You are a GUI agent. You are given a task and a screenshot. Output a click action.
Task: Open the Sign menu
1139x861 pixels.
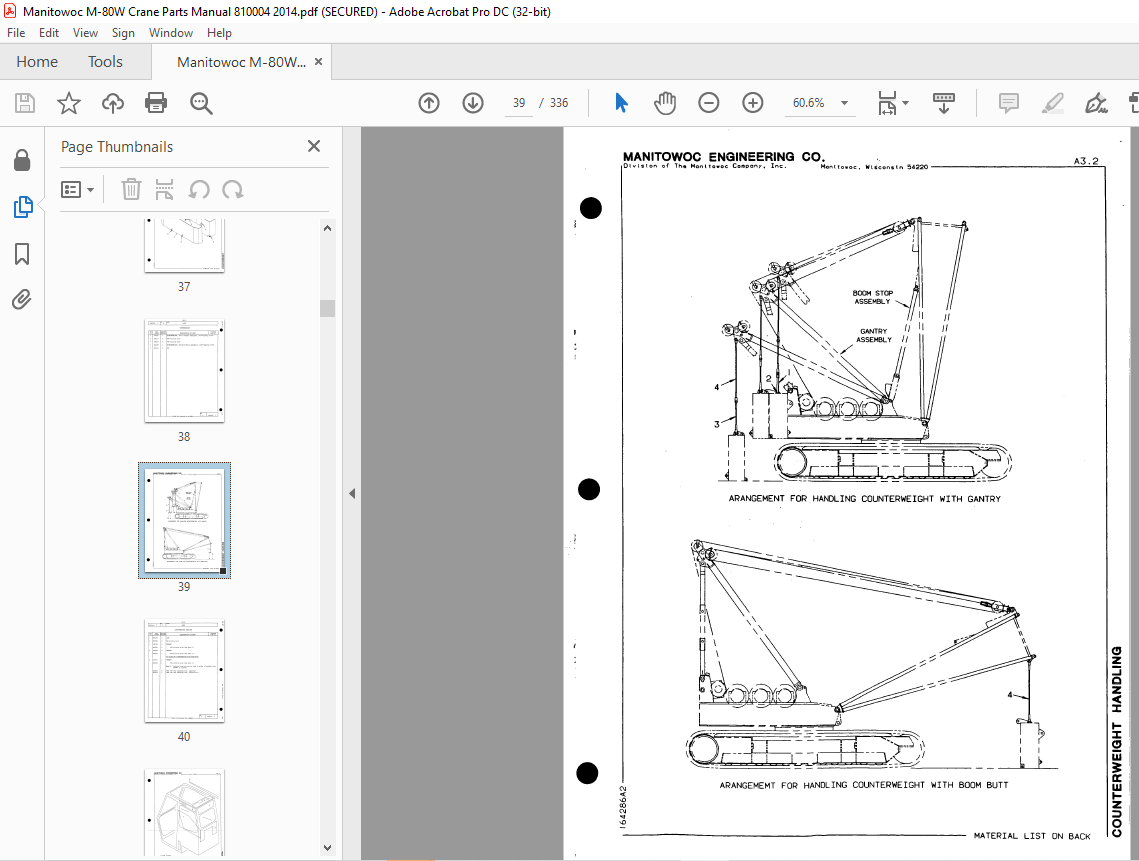(x=123, y=33)
